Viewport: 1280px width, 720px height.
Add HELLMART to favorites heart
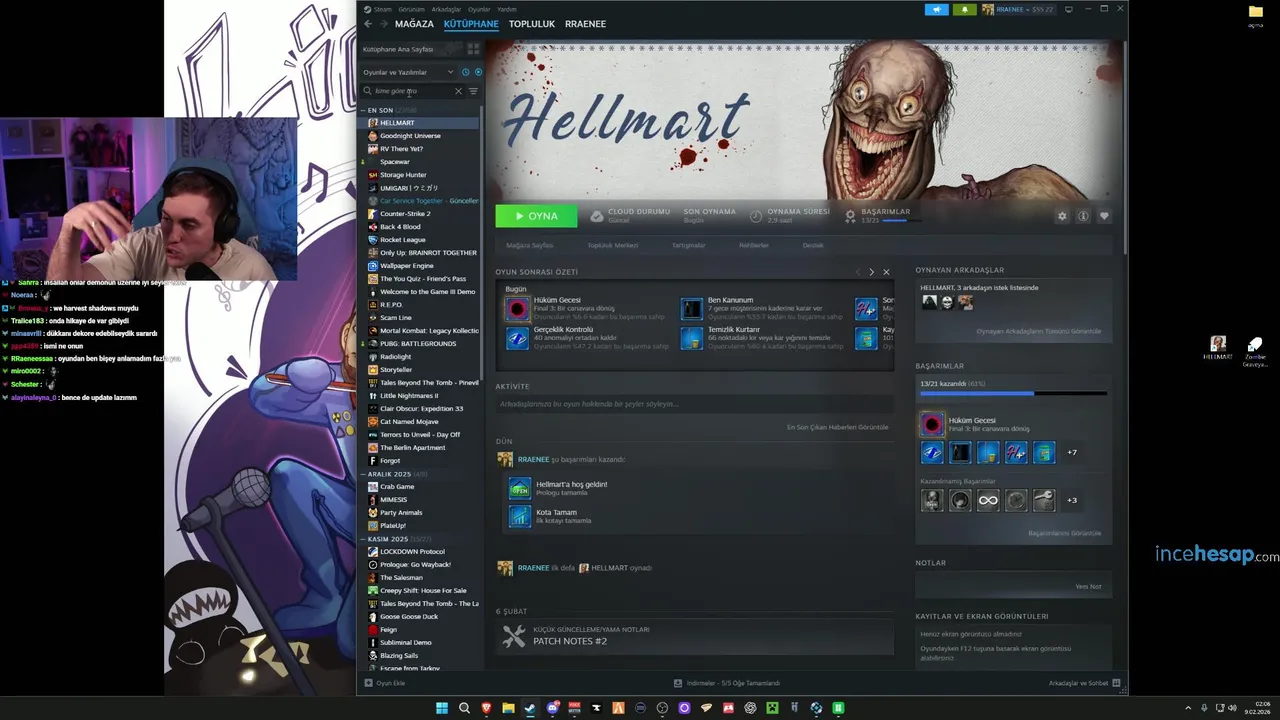click(x=1104, y=216)
